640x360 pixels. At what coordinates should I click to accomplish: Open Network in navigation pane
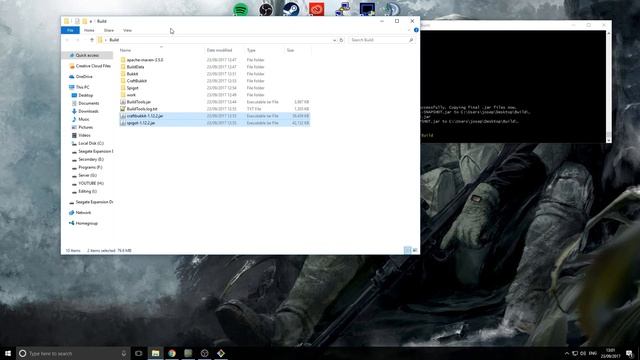pyautogui.click(x=83, y=213)
